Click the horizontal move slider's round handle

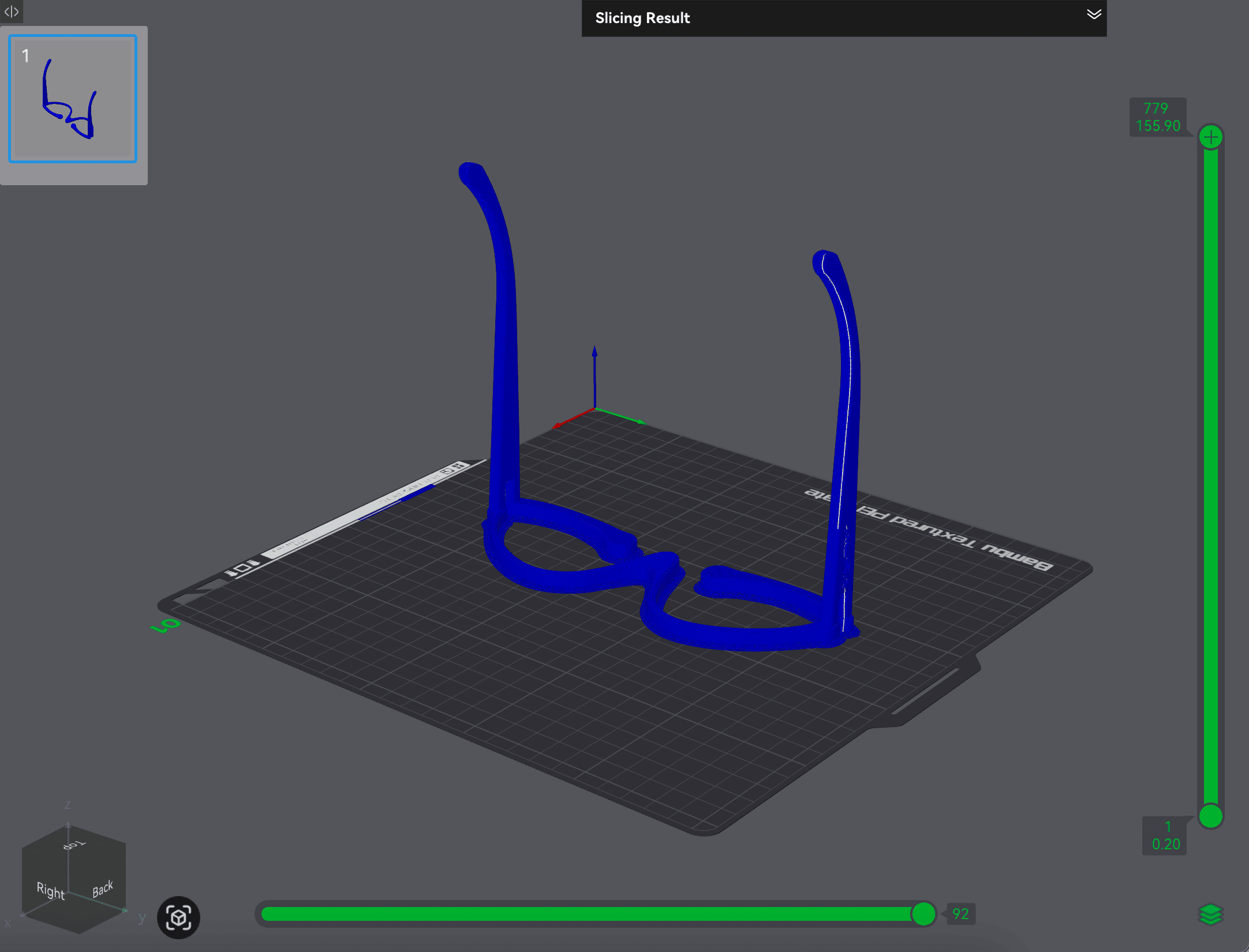click(x=923, y=914)
